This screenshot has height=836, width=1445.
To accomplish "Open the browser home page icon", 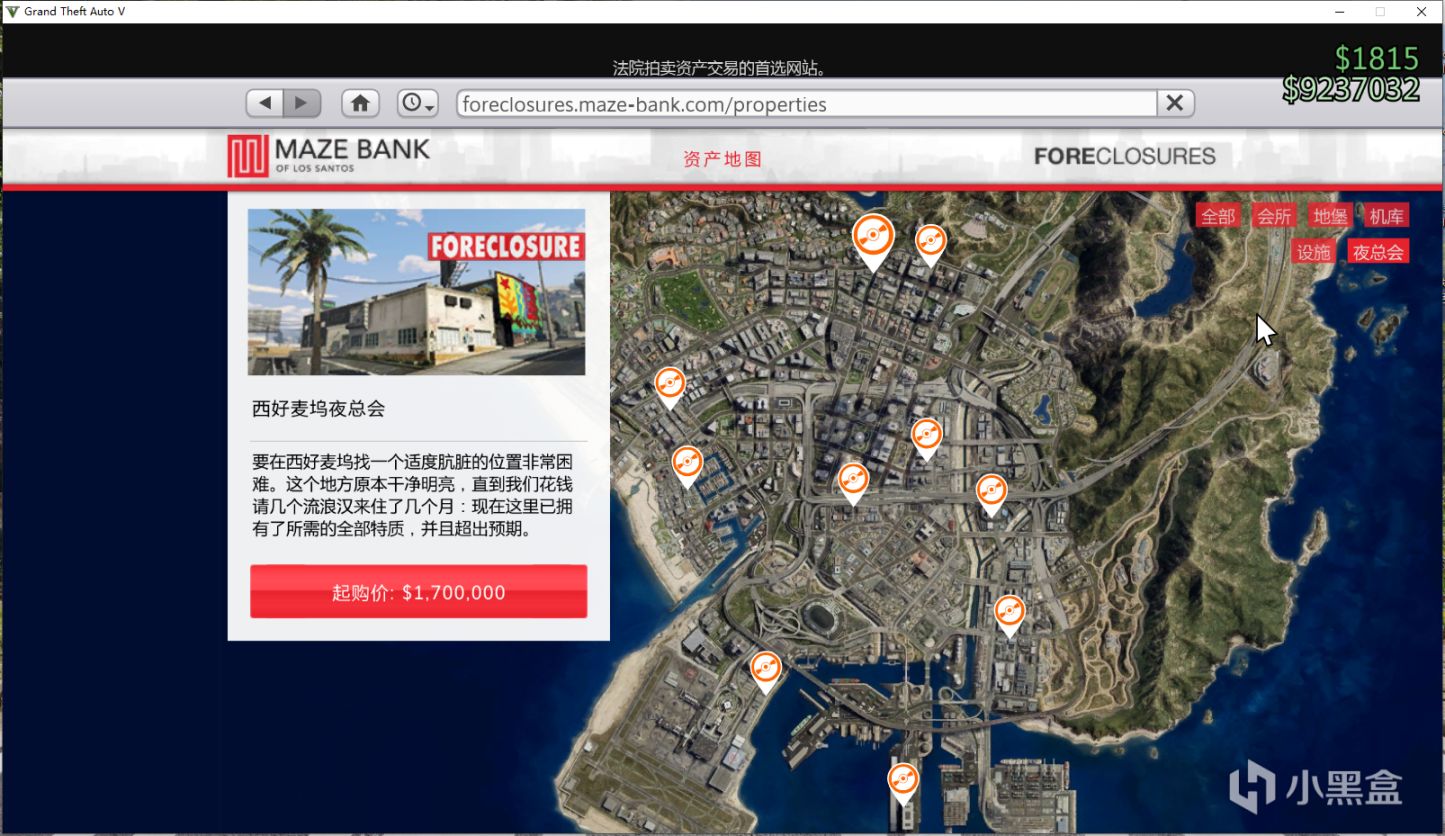I will point(360,103).
